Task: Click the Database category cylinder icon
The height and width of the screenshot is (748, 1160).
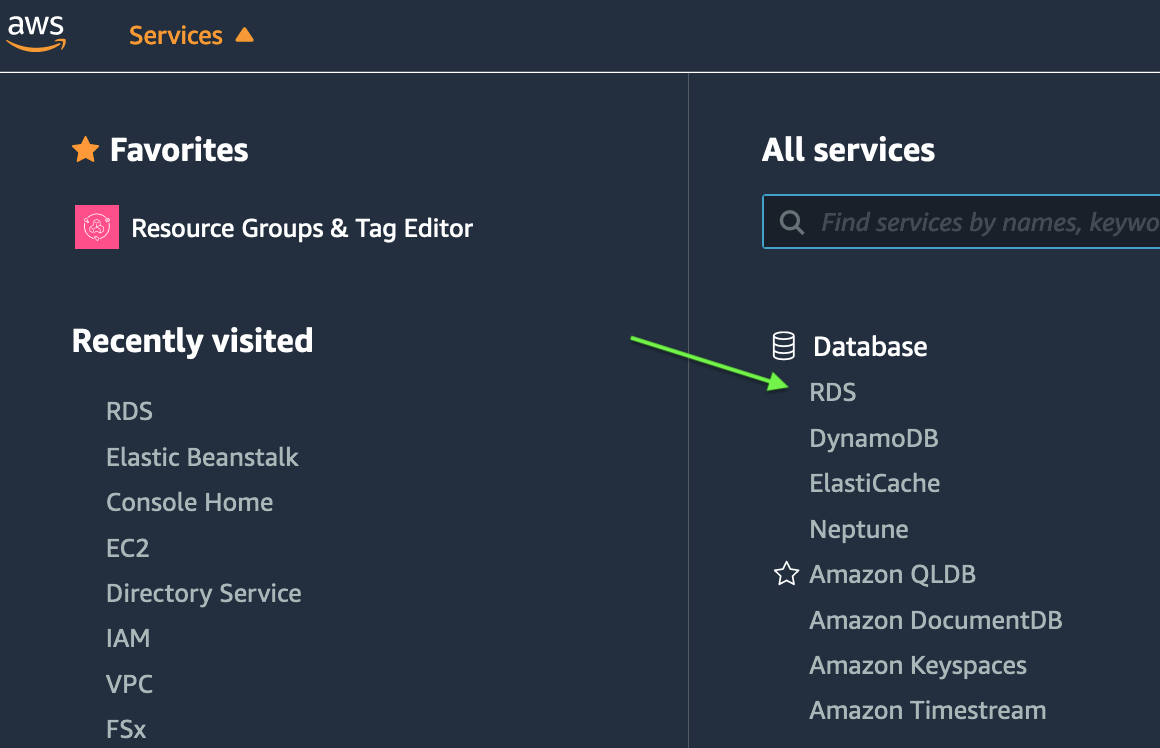Action: [784, 347]
